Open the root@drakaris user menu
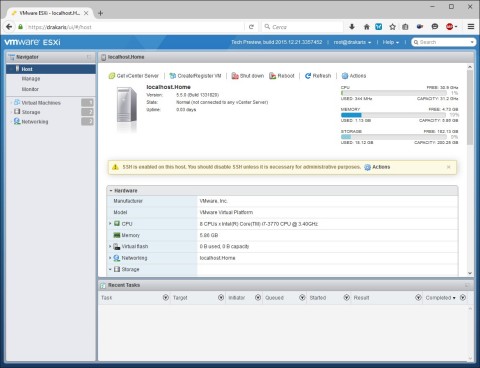Image resolution: width=480 pixels, height=368 pixels. (352, 42)
